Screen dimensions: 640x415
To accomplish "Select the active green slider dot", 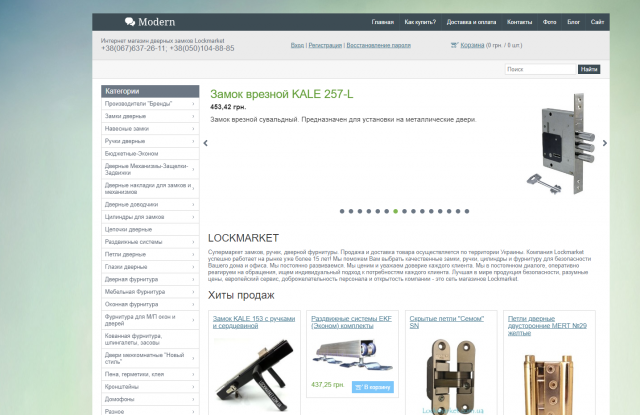I will (x=396, y=211).
